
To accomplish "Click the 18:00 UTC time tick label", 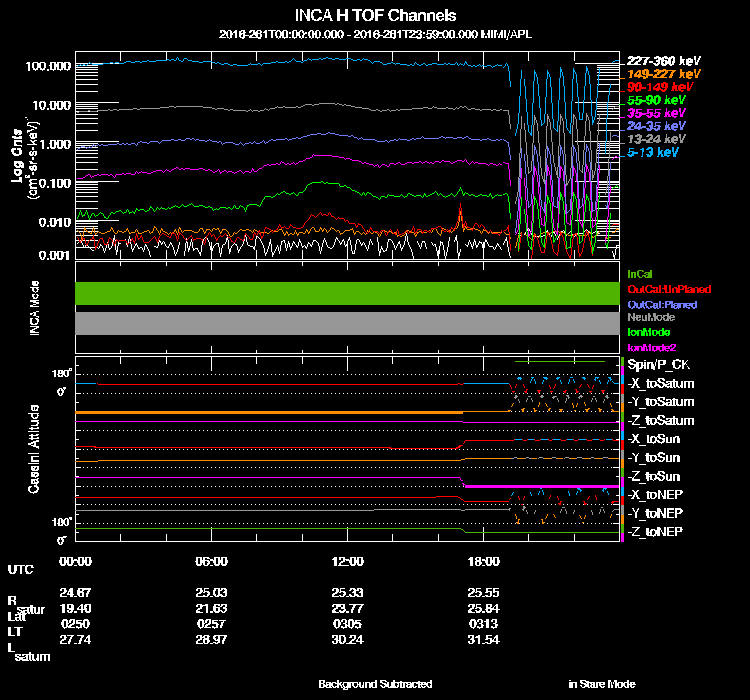I will (483, 561).
